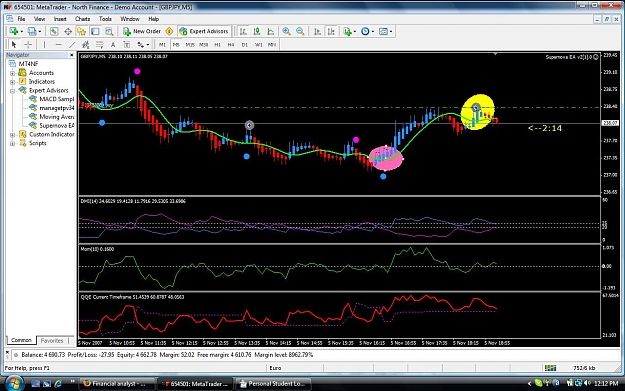Switch chart to H4 timeframe
625x391 pixels.
tap(231, 45)
